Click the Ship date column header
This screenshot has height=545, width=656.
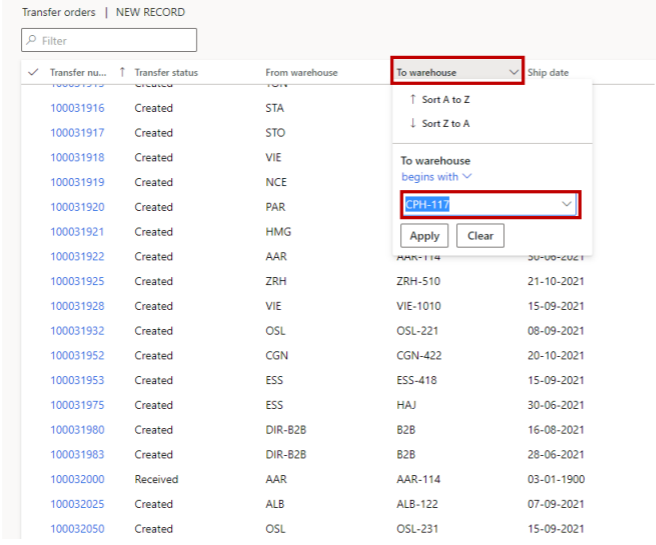[x=548, y=73]
